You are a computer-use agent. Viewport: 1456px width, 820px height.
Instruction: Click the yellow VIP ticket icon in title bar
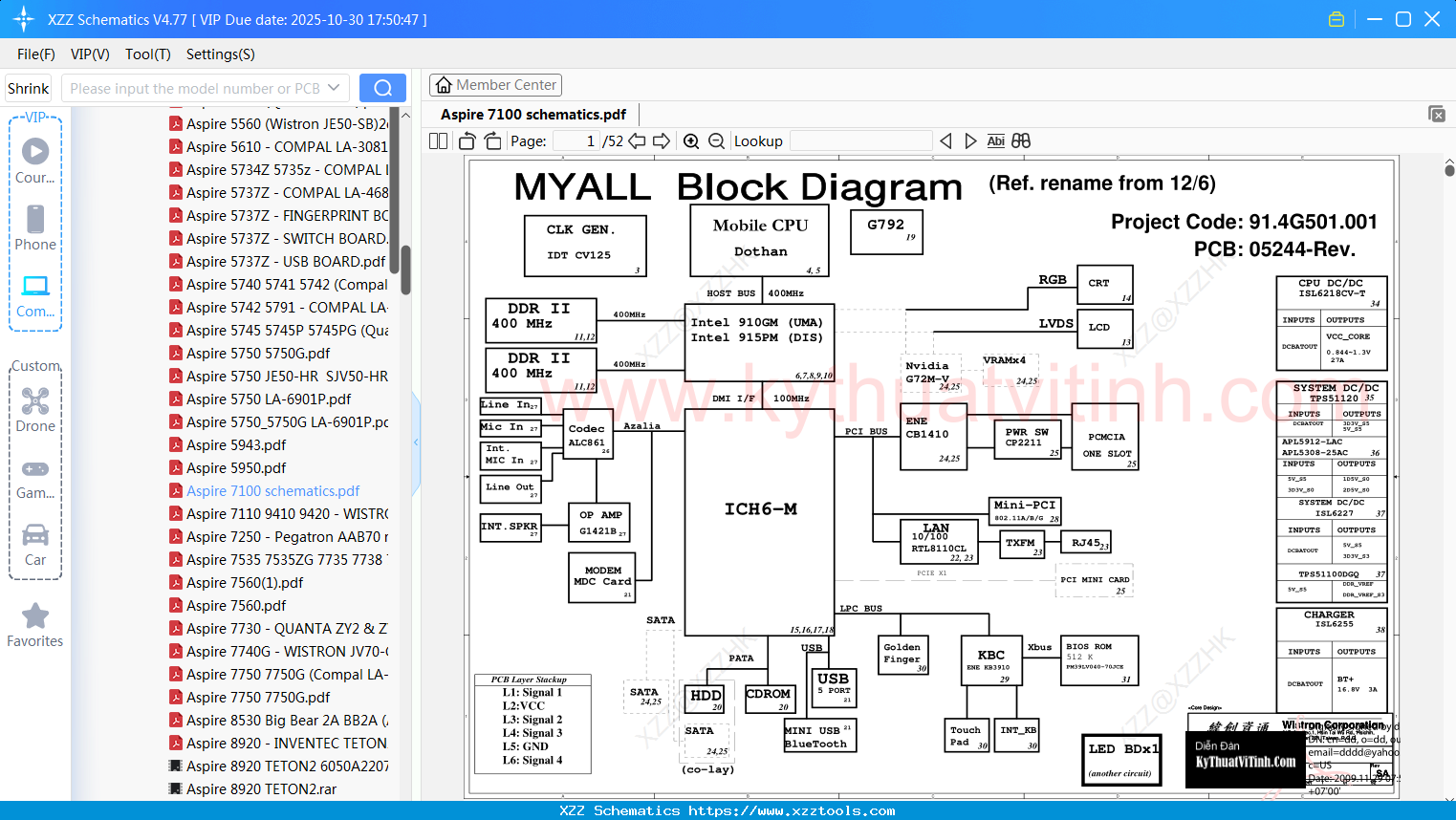(x=1336, y=19)
